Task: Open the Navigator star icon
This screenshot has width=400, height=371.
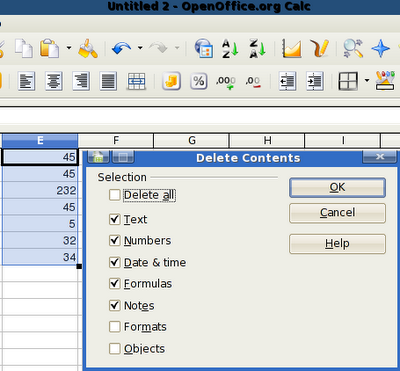Action: (x=380, y=48)
